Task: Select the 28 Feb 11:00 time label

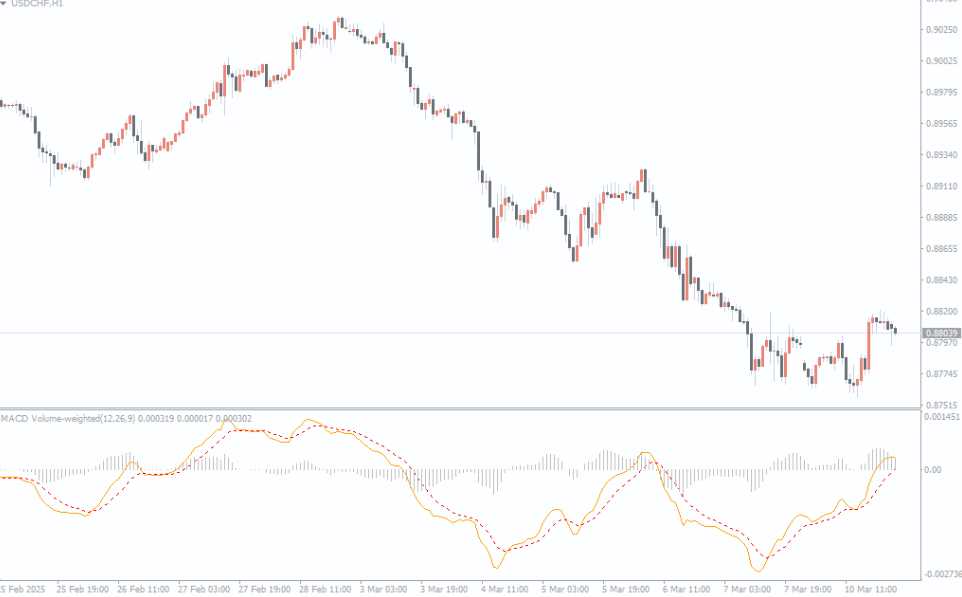Action: [326, 589]
